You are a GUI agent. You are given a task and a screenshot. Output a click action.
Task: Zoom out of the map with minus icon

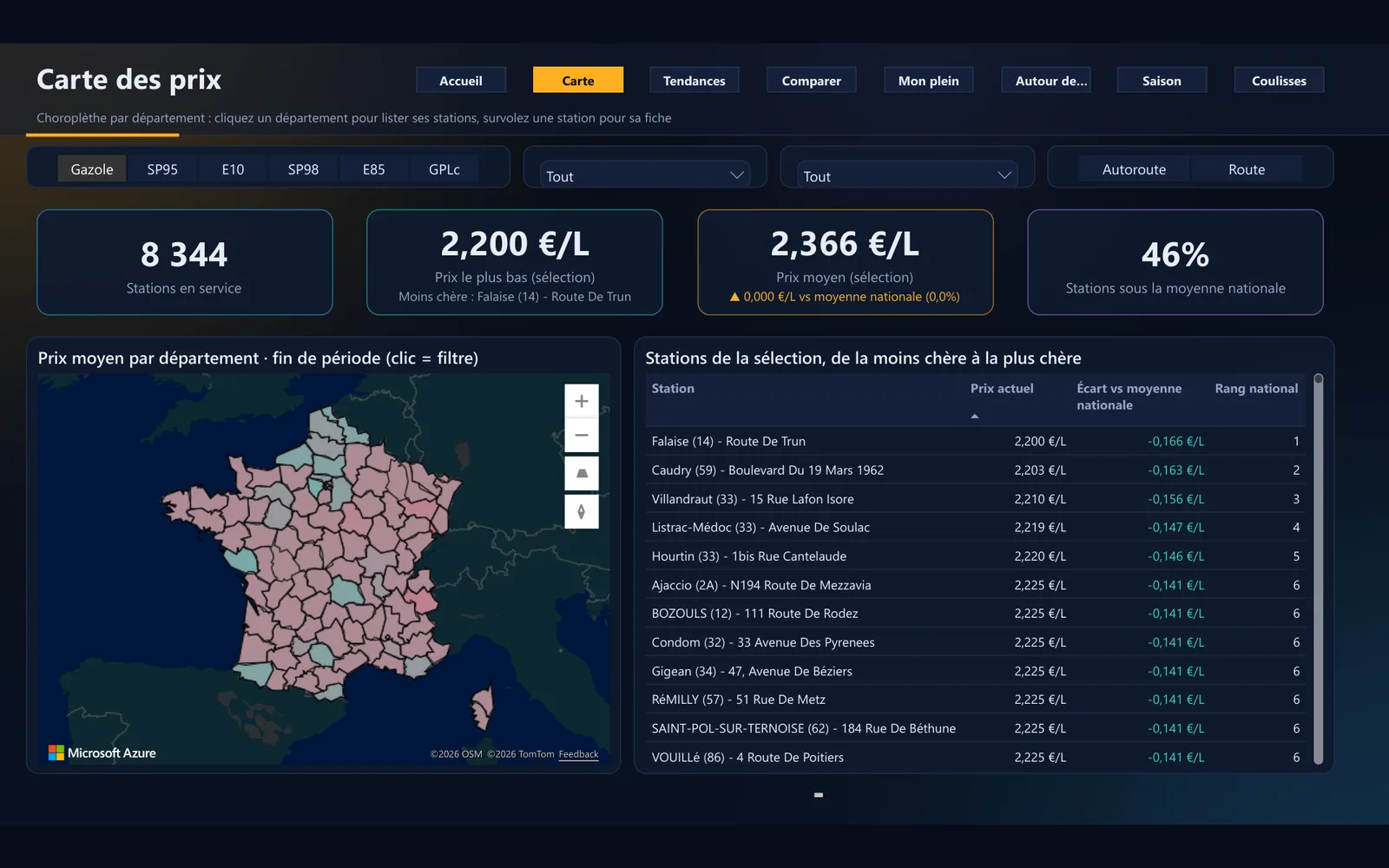582,436
